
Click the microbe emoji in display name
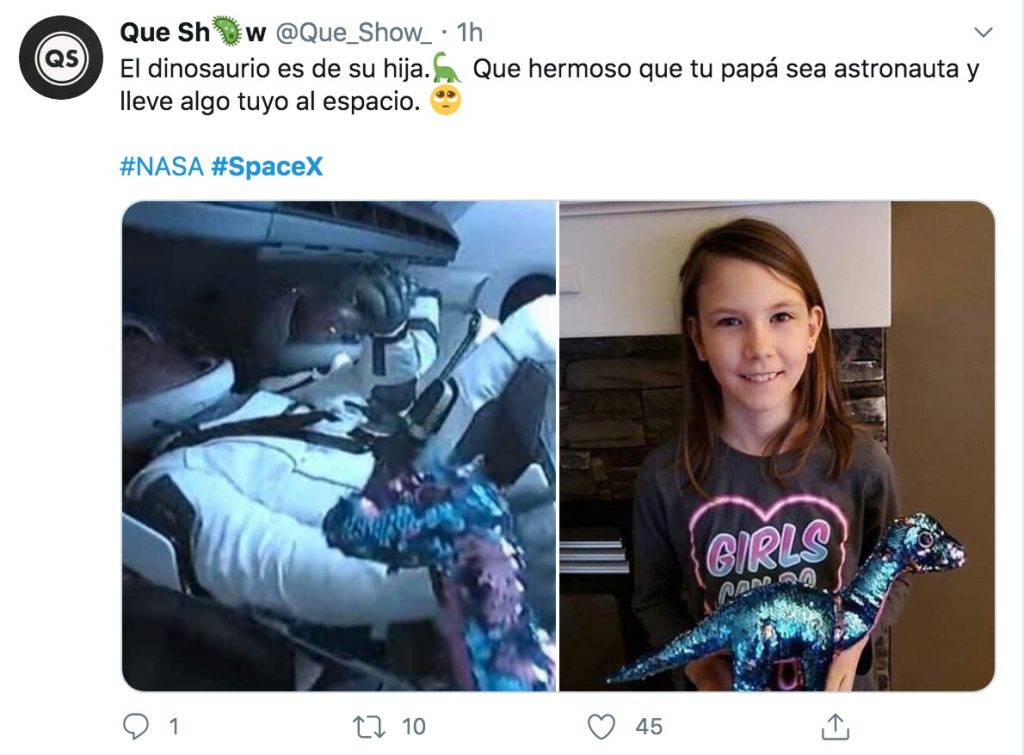click(227, 31)
